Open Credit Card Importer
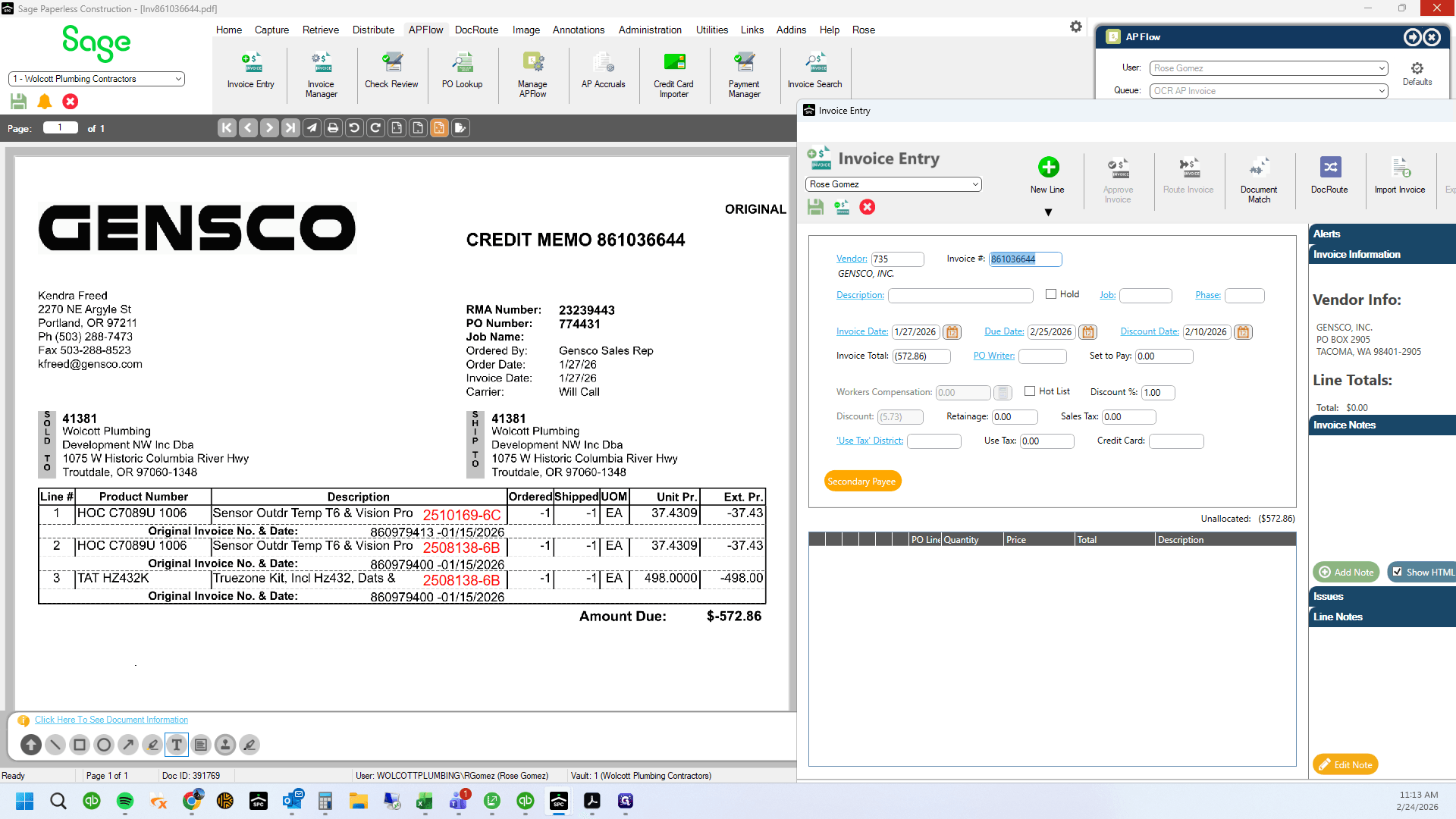Screen dimensions: 1456x819 point(673,75)
